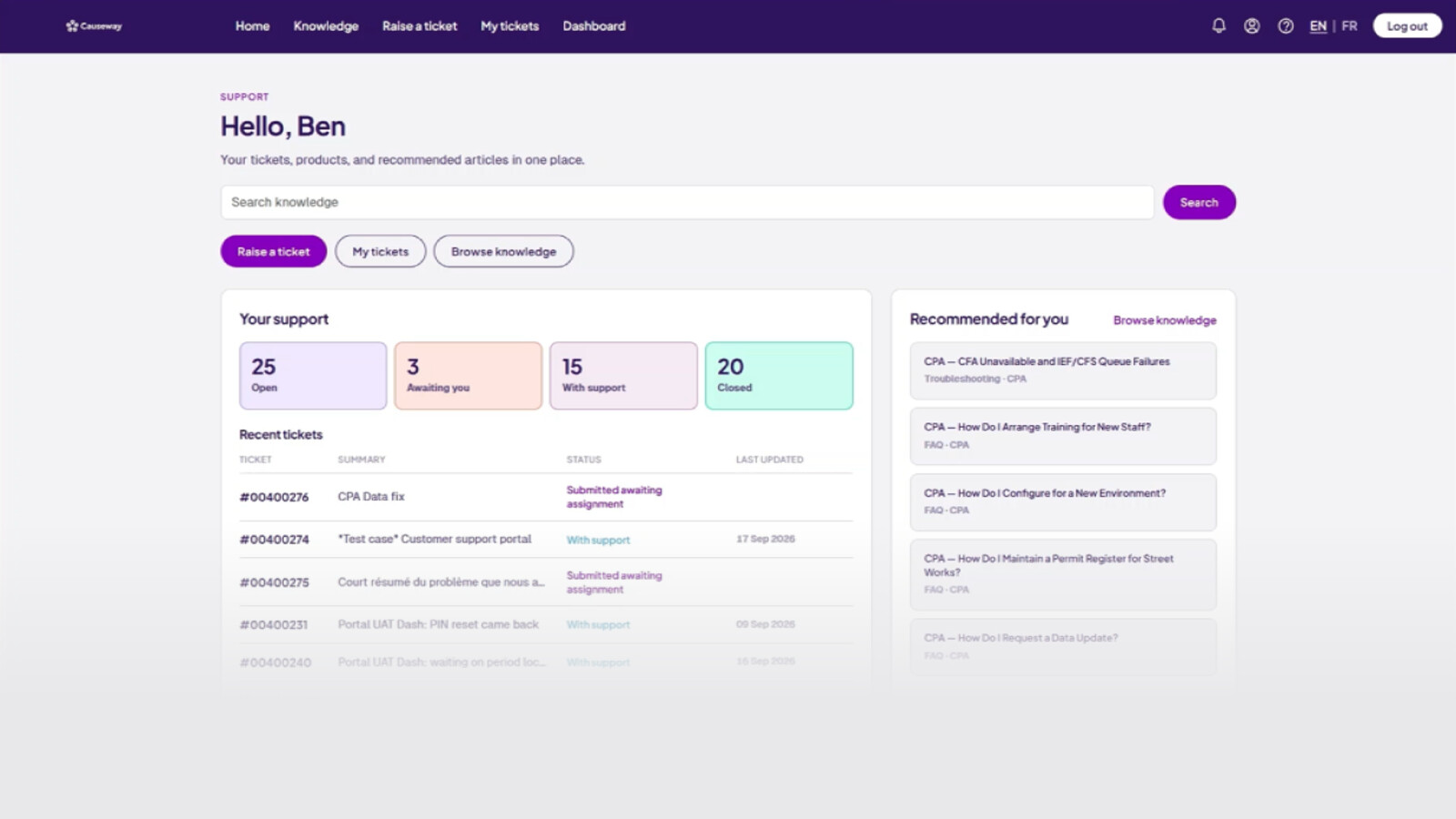
Task: Open the Knowledge menu item
Action: coord(326,25)
